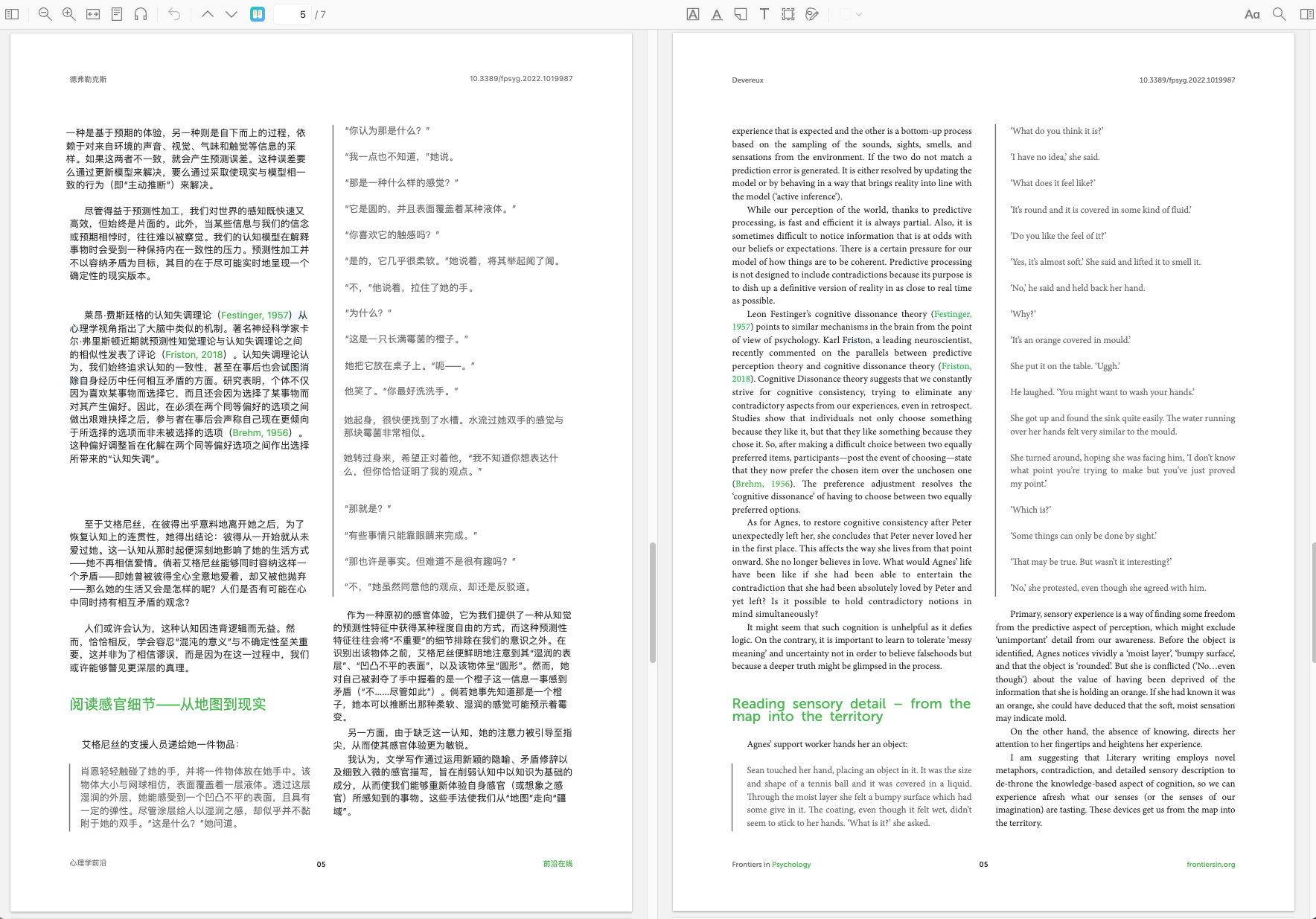The width and height of the screenshot is (1316, 919).
Task: Fit page to window width
Action: pyautogui.click(x=93, y=14)
